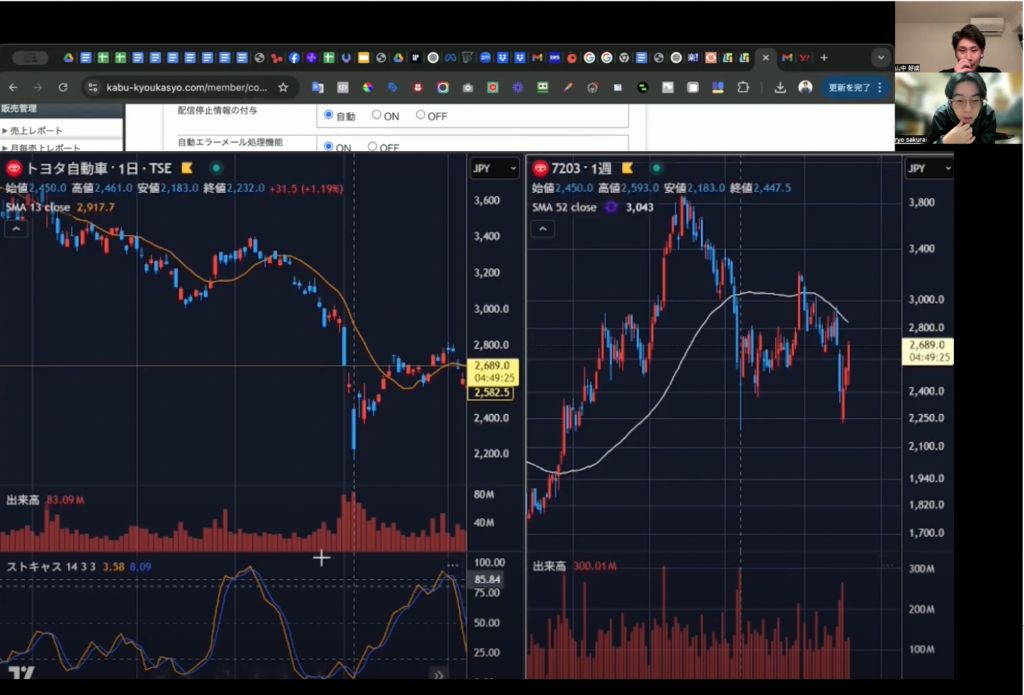Close the active browser tab
The image size is (1024, 695).
765,57
